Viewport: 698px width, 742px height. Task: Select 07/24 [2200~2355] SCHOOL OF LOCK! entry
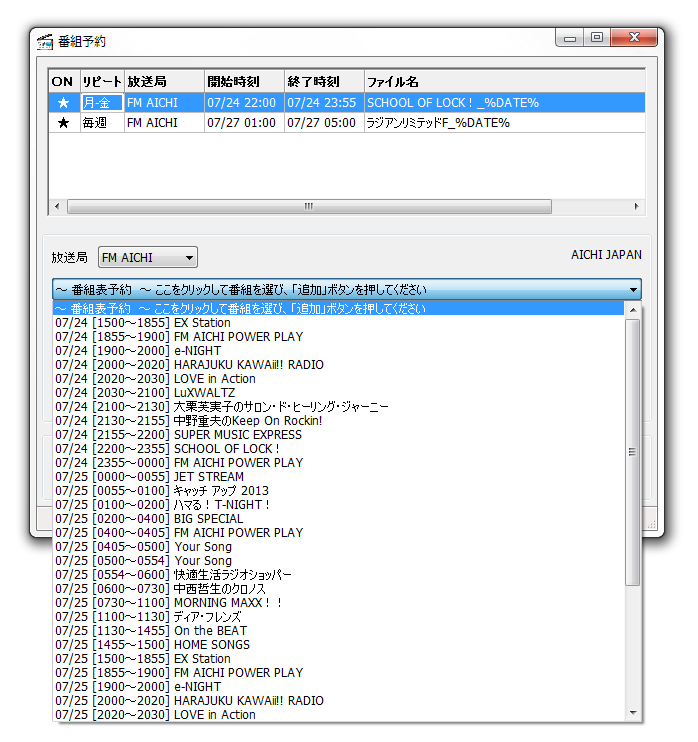click(x=338, y=449)
